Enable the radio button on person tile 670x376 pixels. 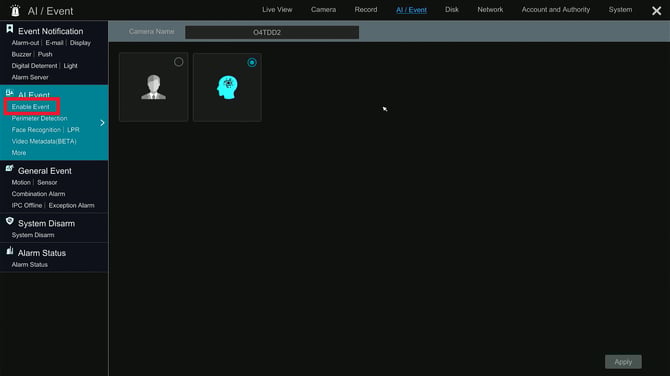tap(179, 62)
